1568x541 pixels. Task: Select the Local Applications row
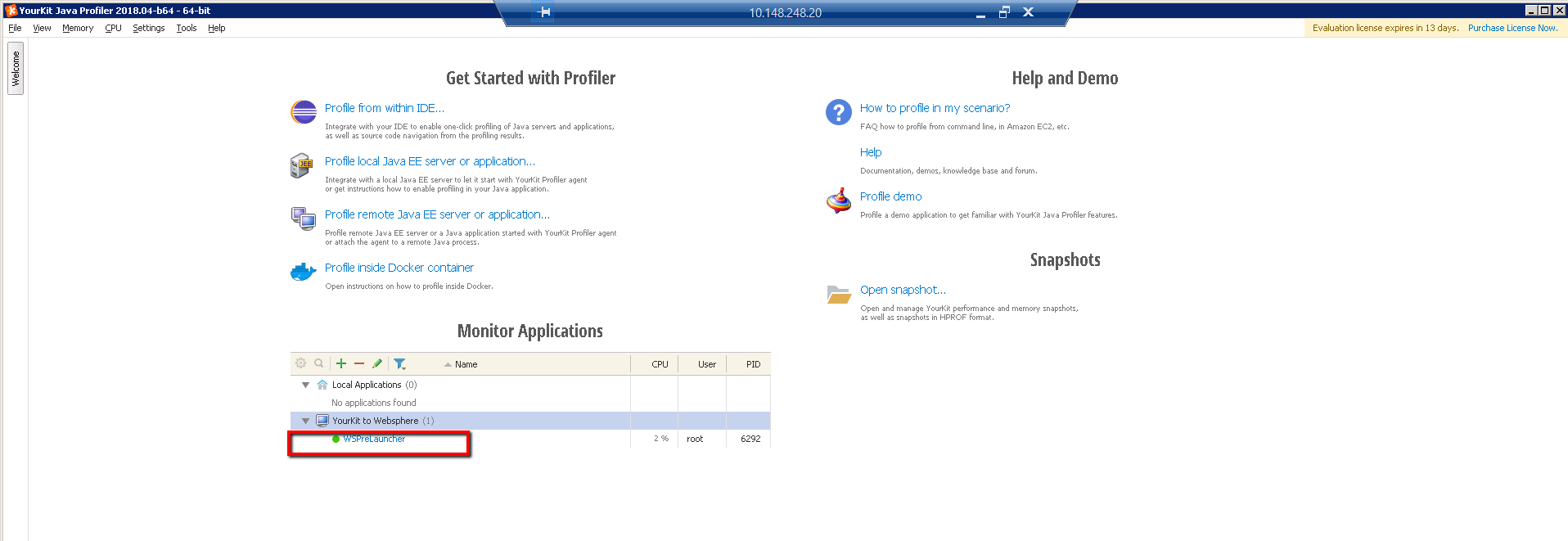pyautogui.click(x=530, y=385)
